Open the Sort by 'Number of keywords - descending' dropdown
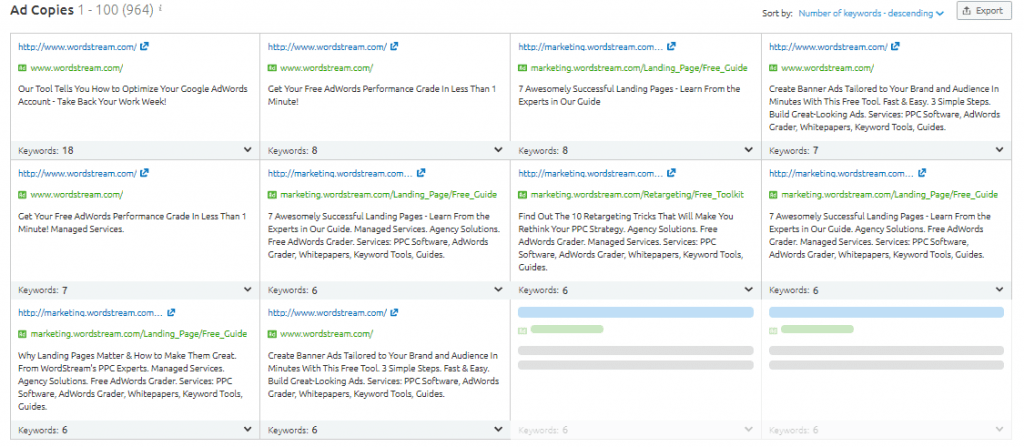 coord(871,12)
